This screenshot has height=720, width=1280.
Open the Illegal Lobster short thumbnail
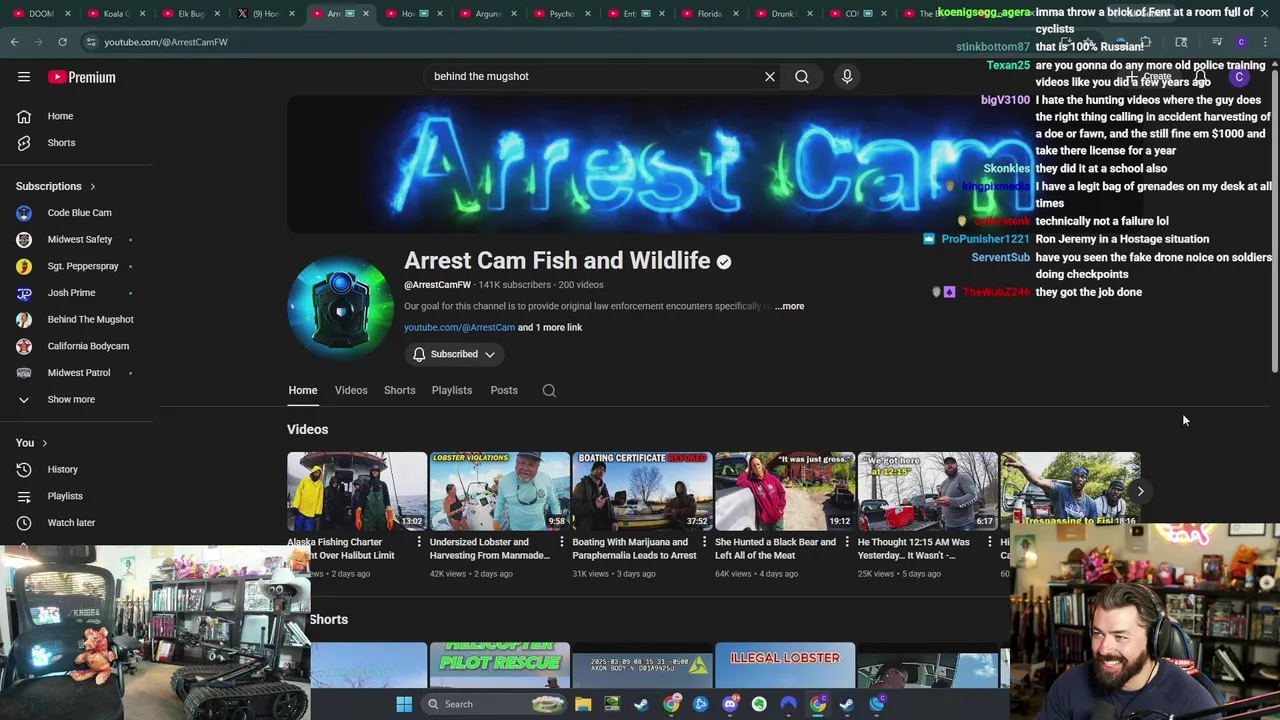785,665
